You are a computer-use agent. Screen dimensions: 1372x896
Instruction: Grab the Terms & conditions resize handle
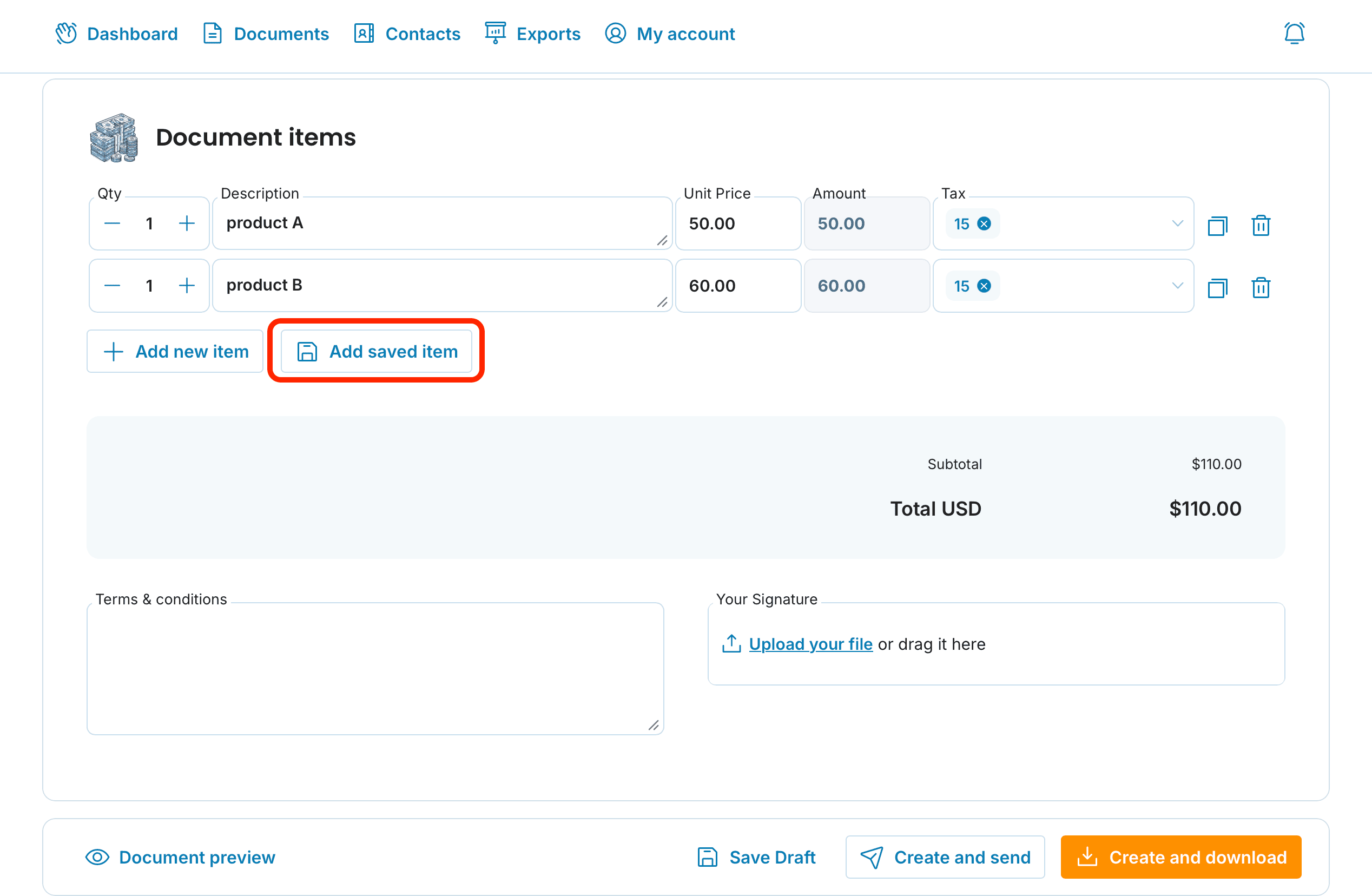pyautogui.click(x=653, y=726)
